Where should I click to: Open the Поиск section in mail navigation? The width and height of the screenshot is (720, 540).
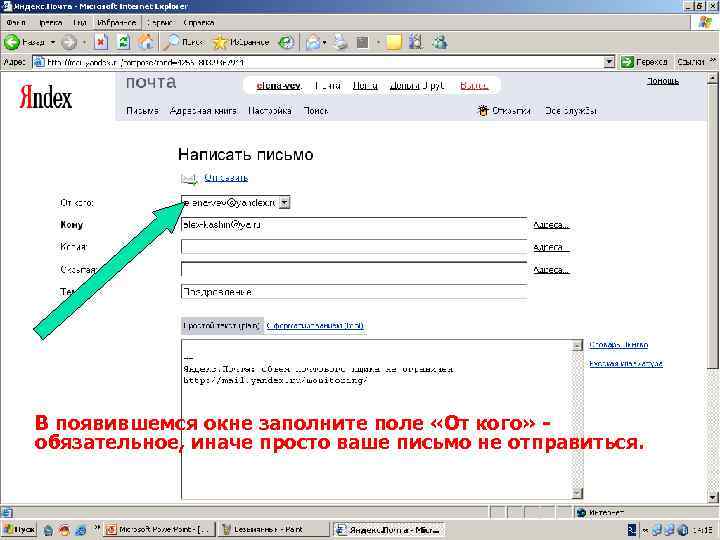(316, 111)
